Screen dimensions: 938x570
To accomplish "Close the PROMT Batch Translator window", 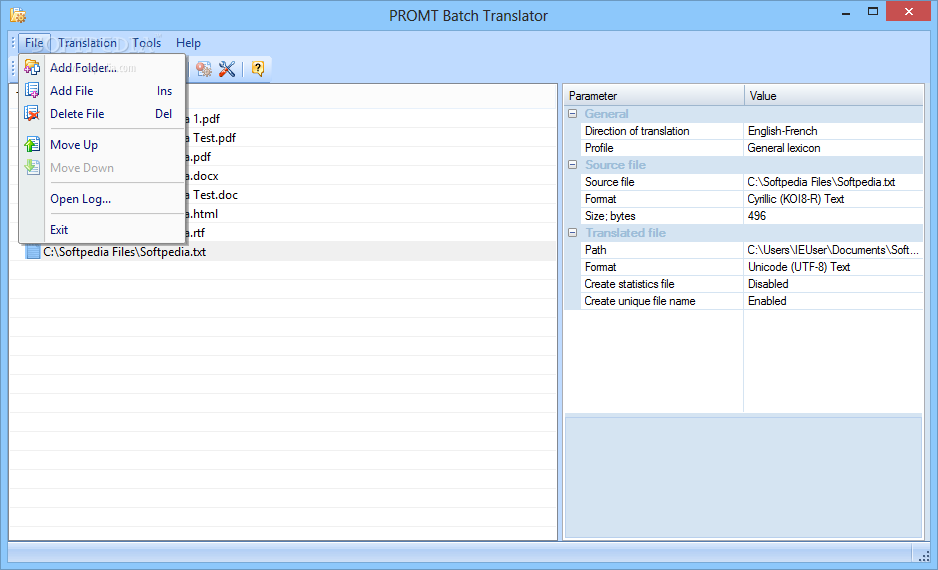I will (x=909, y=12).
